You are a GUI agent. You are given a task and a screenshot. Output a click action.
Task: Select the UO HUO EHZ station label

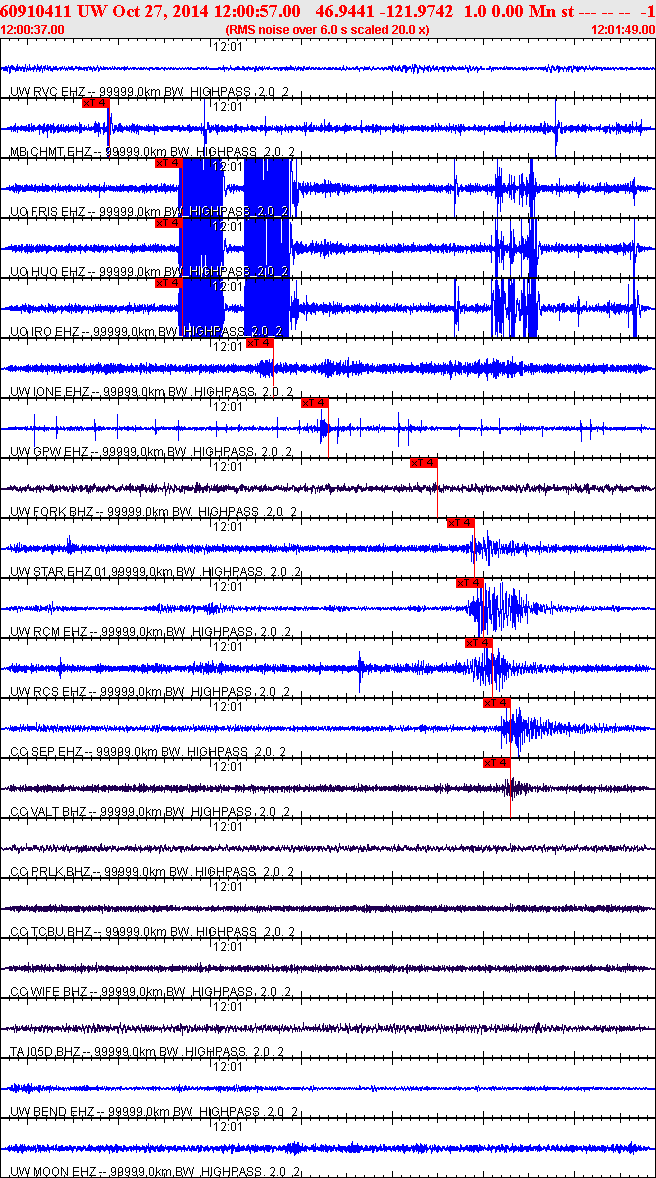47,272
